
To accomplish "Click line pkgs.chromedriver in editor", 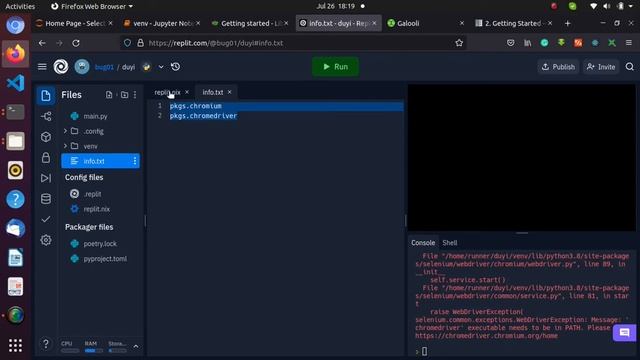I will [x=203, y=116].
